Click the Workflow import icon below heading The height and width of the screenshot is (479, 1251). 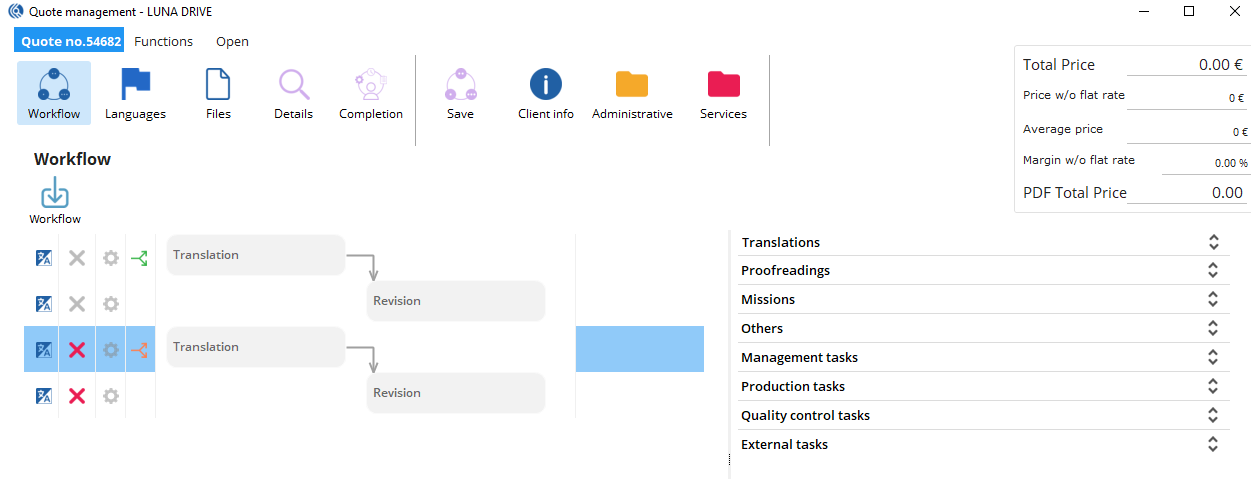55,194
